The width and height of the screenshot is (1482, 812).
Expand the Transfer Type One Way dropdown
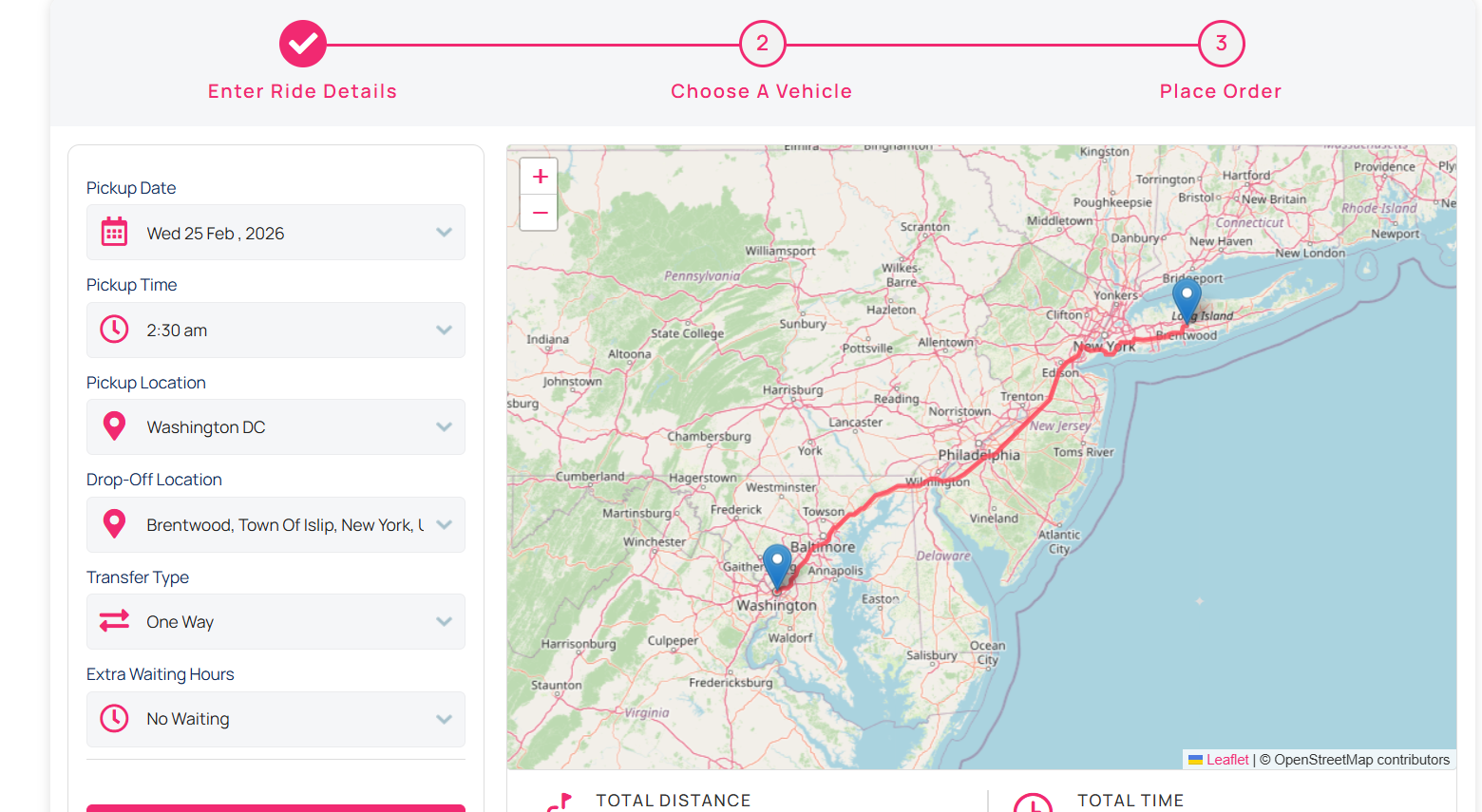click(x=444, y=621)
